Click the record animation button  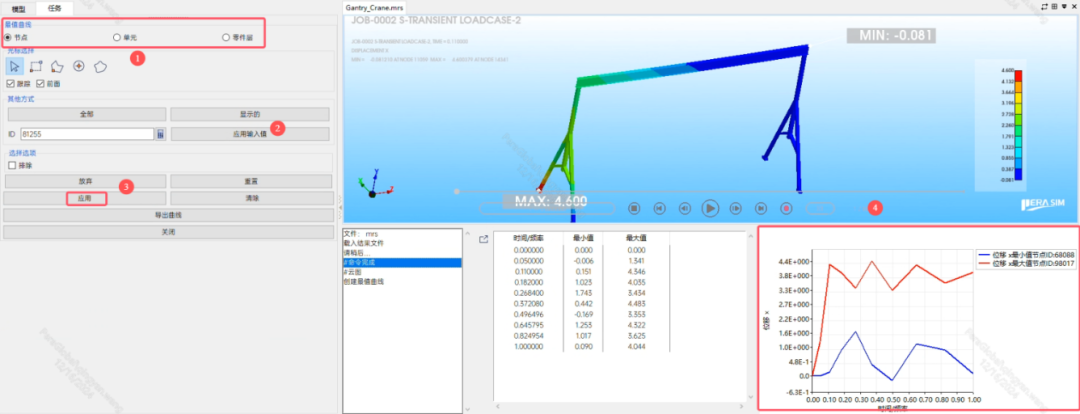pyautogui.click(x=787, y=208)
